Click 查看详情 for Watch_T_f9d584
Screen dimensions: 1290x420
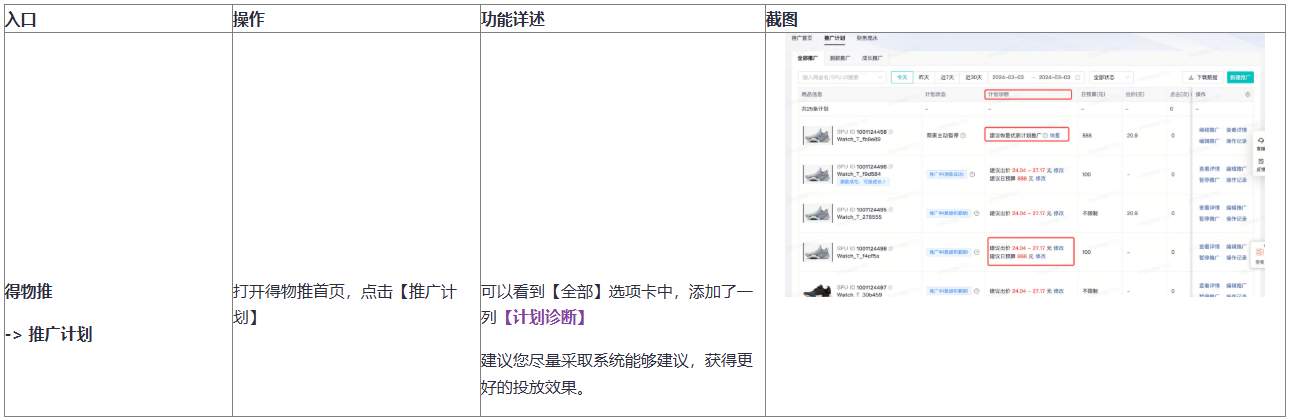point(1209,169)
